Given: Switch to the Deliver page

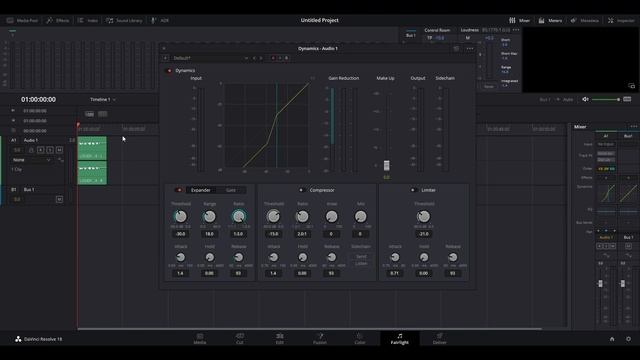Looking at the screenshot, I should [440, 338].
